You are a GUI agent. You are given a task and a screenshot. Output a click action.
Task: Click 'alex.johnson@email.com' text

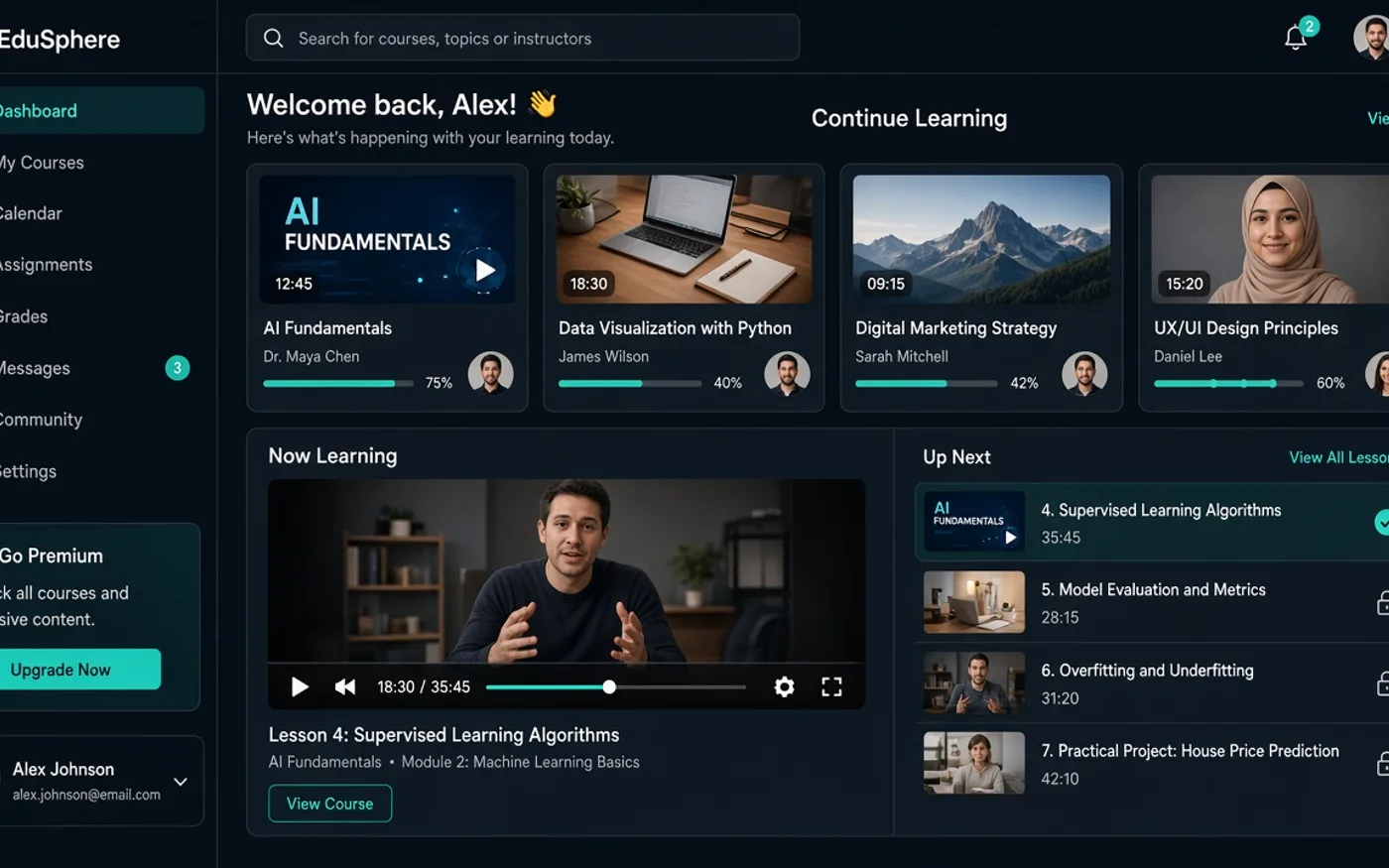[x=86, y=795]
